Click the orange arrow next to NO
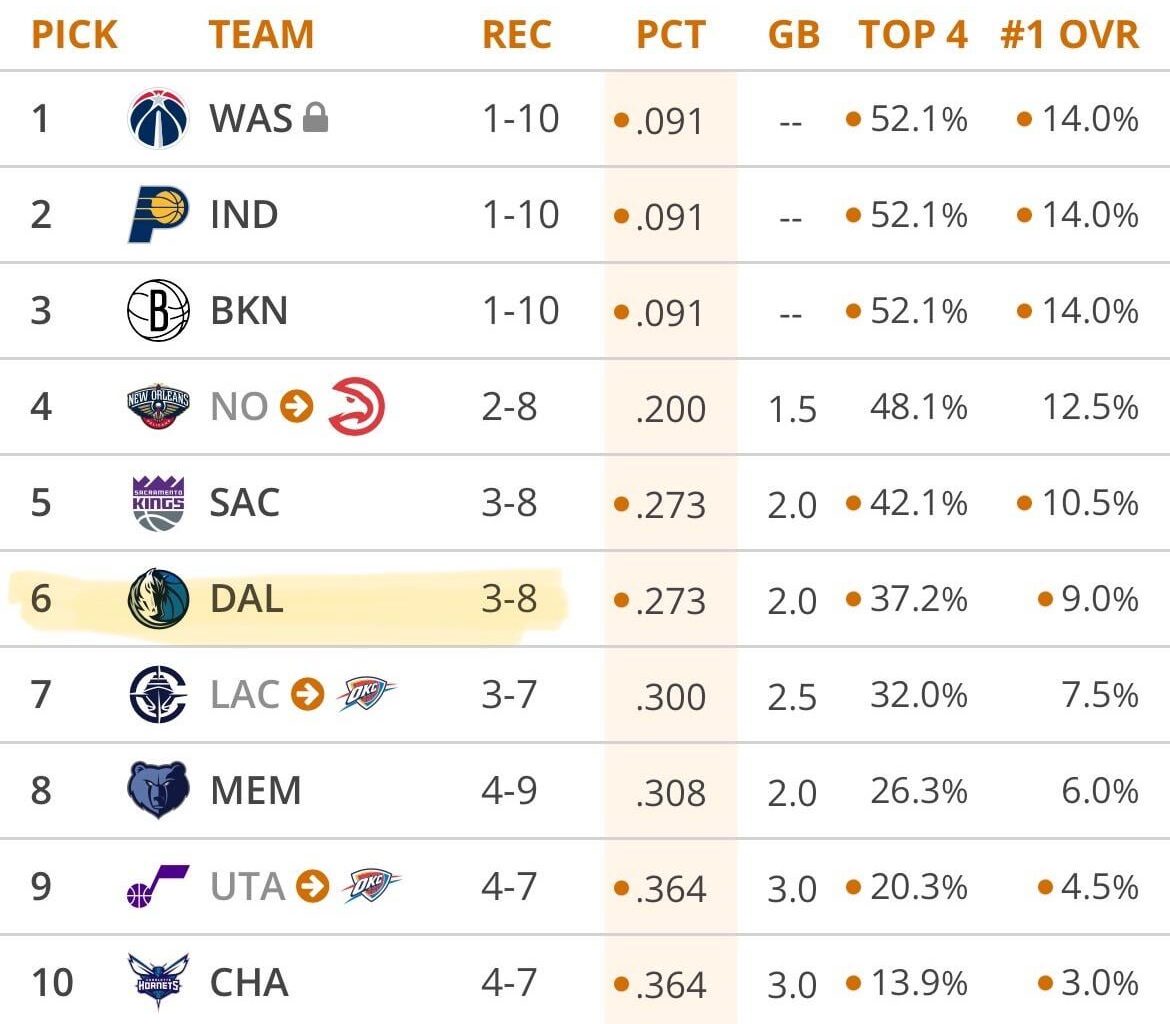Viewport: 1170px width, 1024px height. click(296, 407)
